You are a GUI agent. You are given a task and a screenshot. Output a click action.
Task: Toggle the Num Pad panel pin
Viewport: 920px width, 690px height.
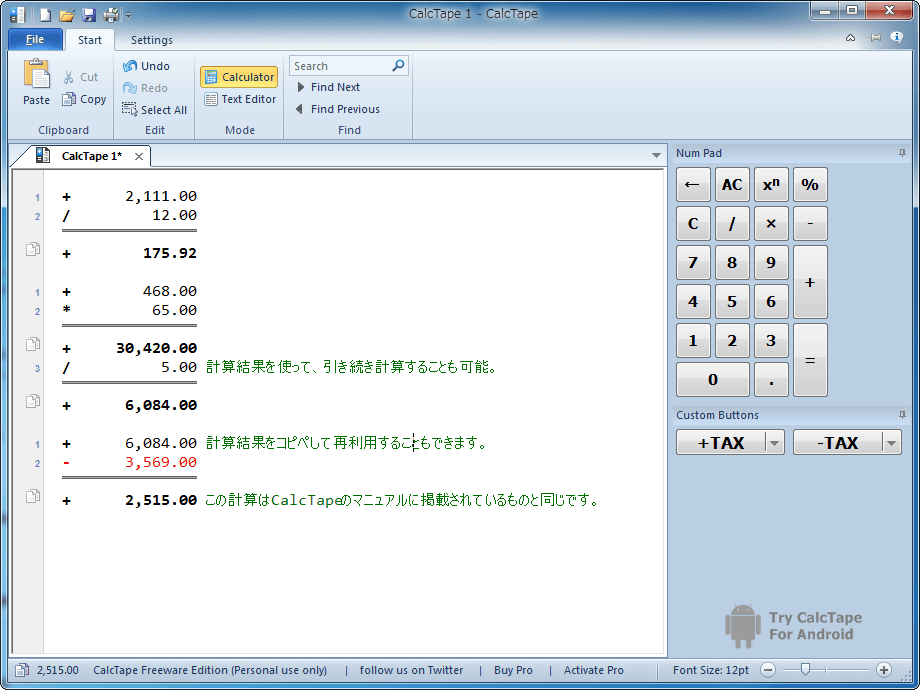902,153
